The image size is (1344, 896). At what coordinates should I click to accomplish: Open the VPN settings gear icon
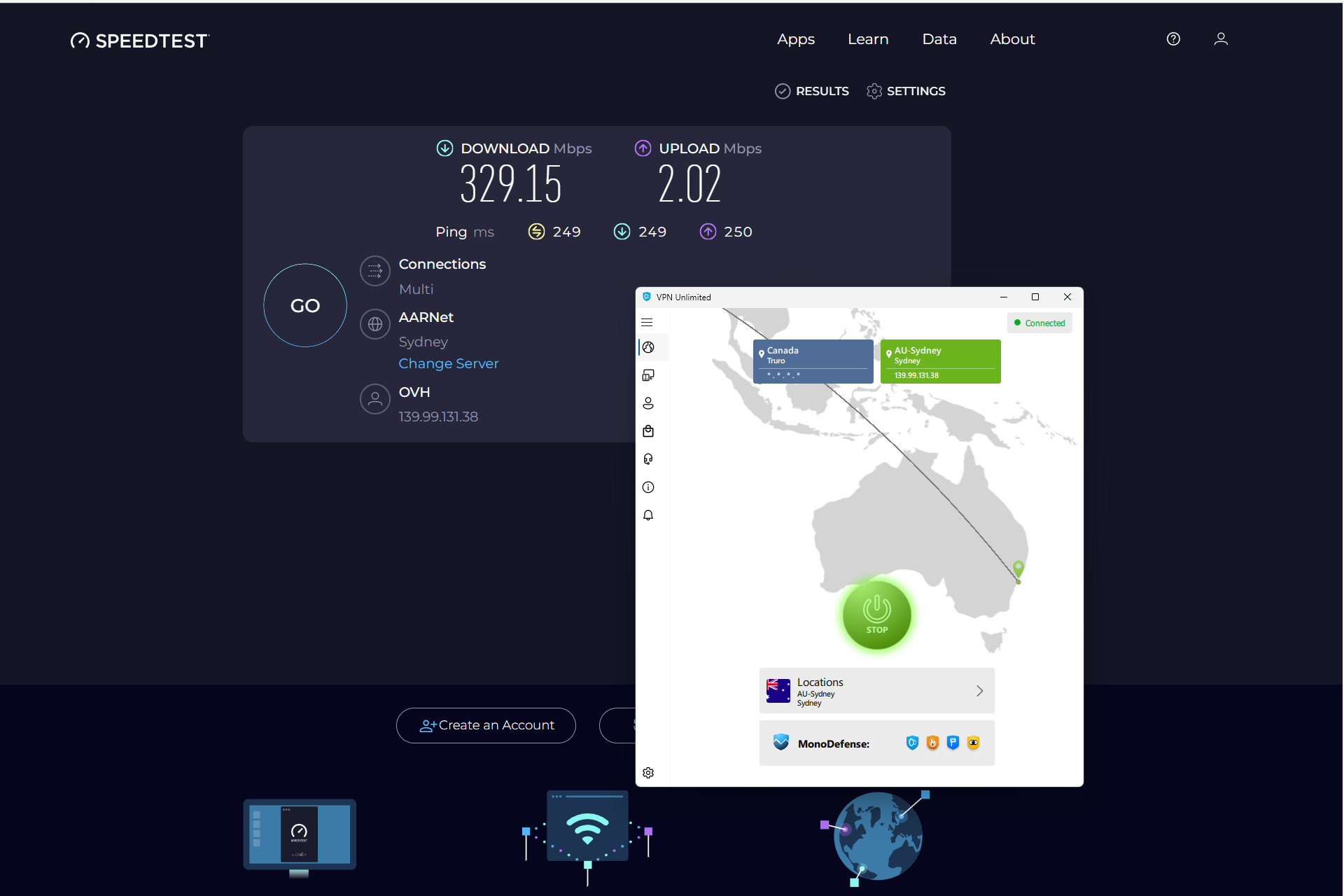[648, 772]
